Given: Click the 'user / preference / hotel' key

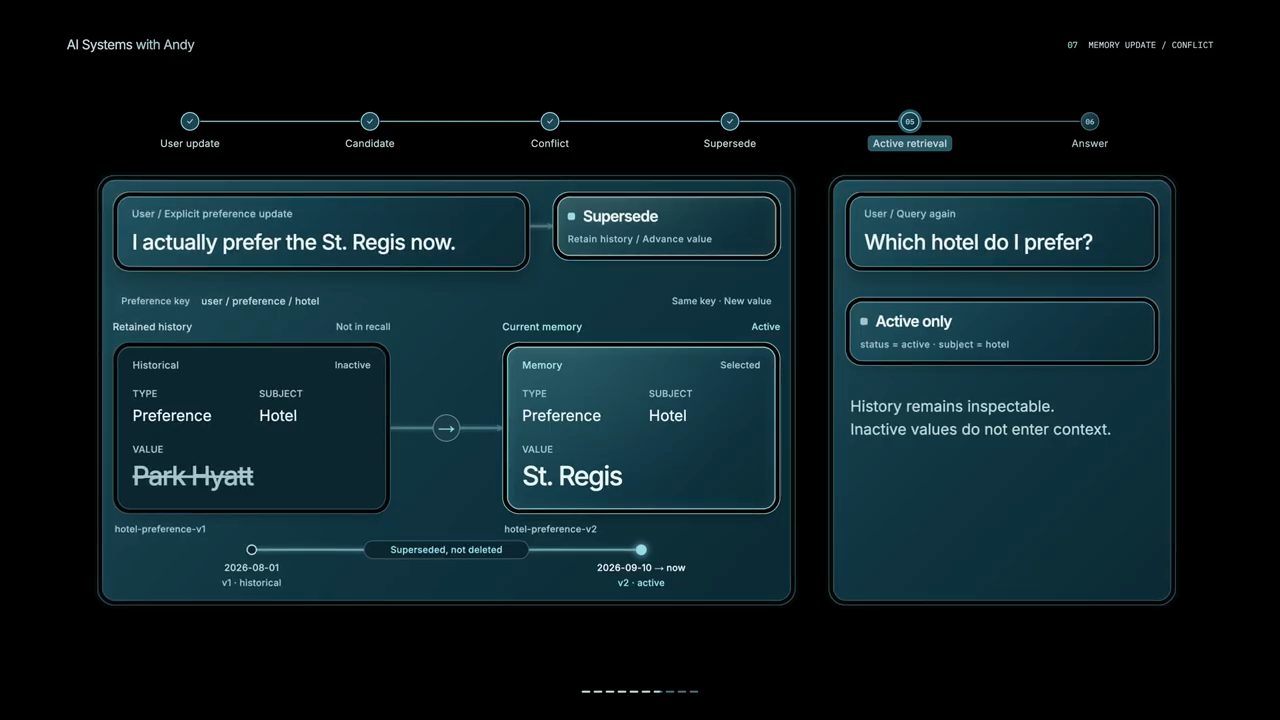Looking at the screenshot, I should pyautogui.click(x=260, y=301).
